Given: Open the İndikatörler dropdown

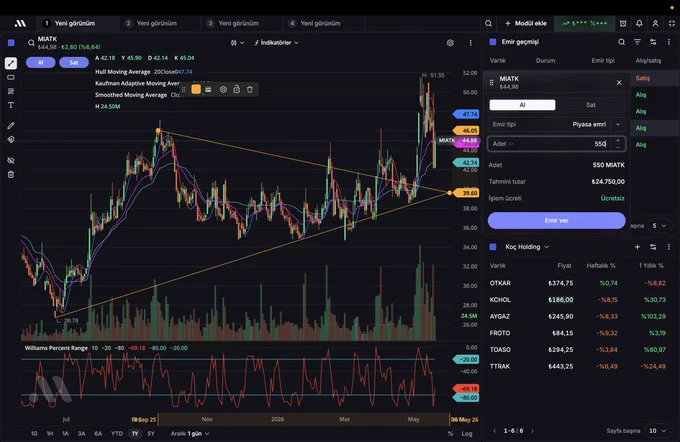Looking at the screenshot, I should click(276, 43).
